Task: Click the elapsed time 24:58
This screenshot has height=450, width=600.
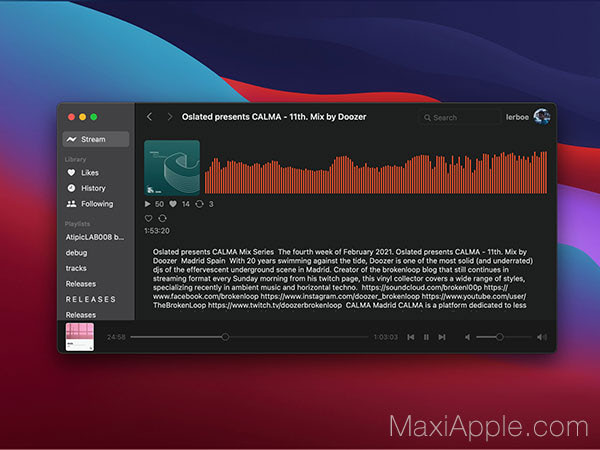Action: coord(116,337)
